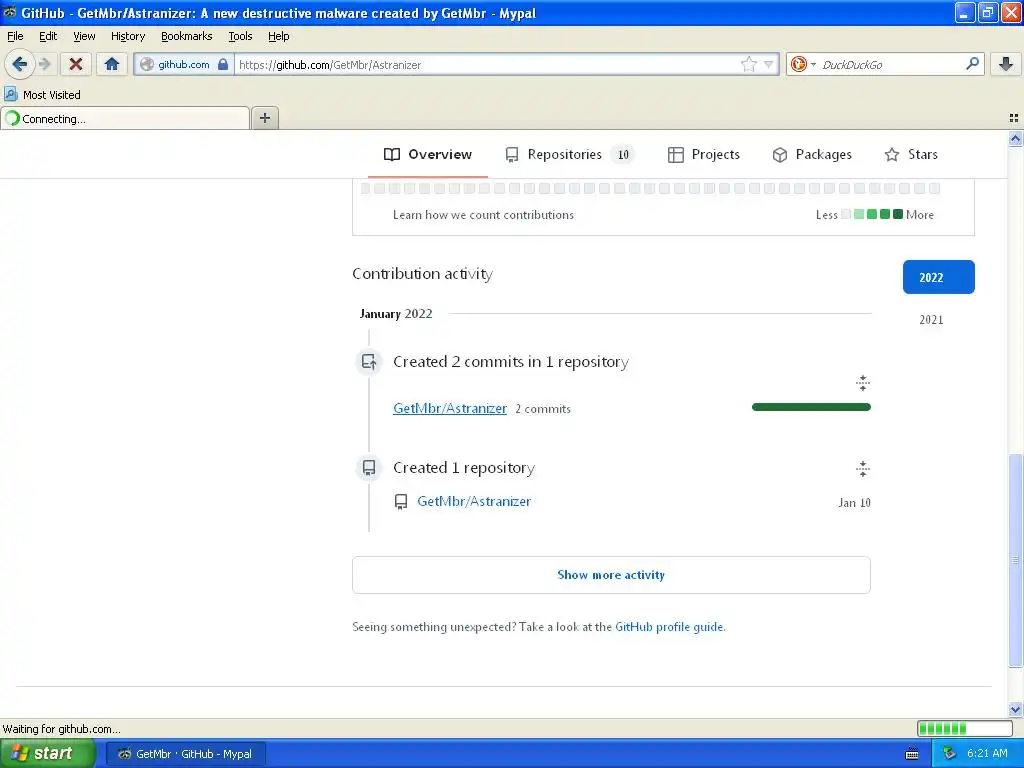Click the page loading progress bar
The height and width of the screenshot is (768, 1024).
pos(965,728)
